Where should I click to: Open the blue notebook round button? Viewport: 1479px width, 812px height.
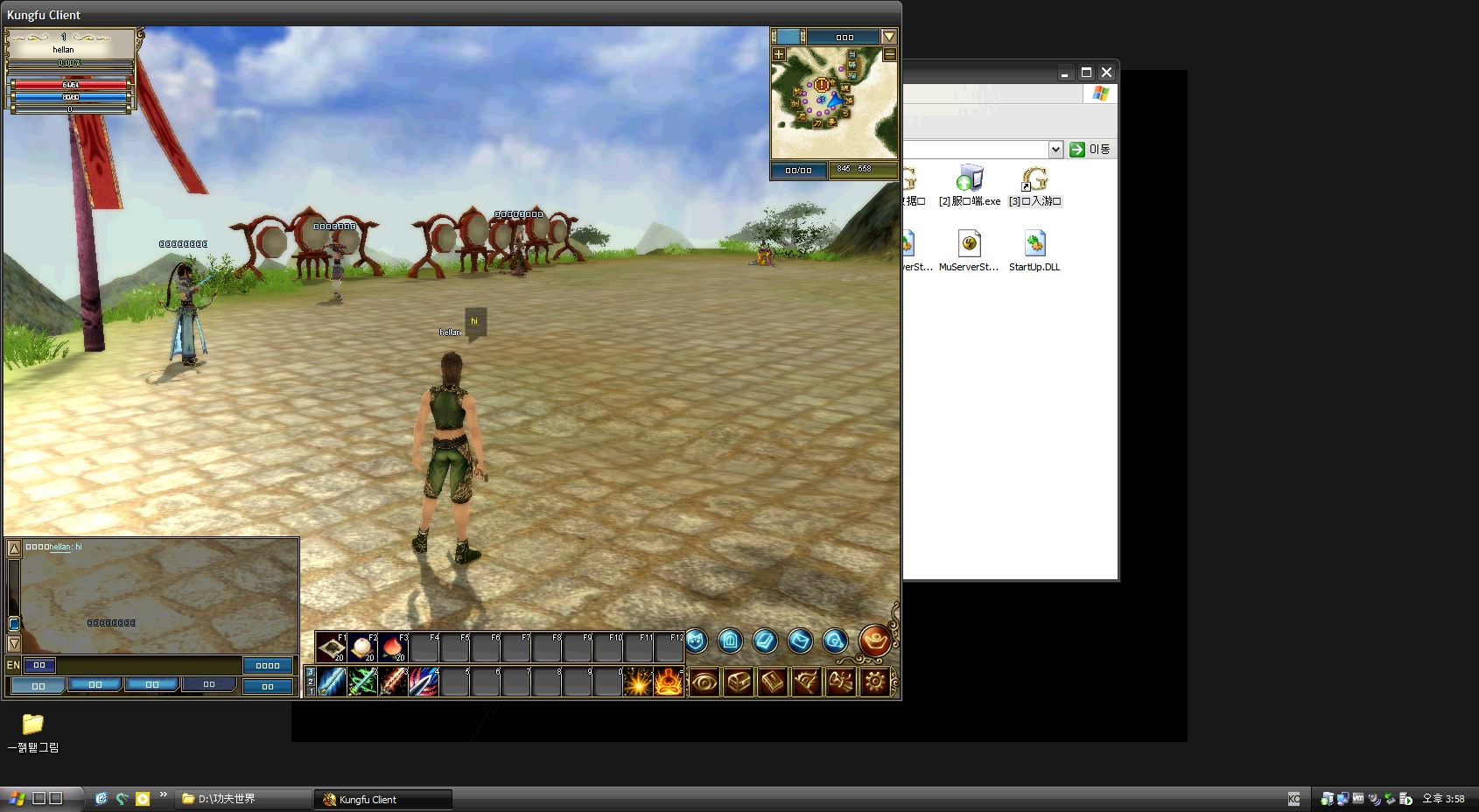point(765,641)
